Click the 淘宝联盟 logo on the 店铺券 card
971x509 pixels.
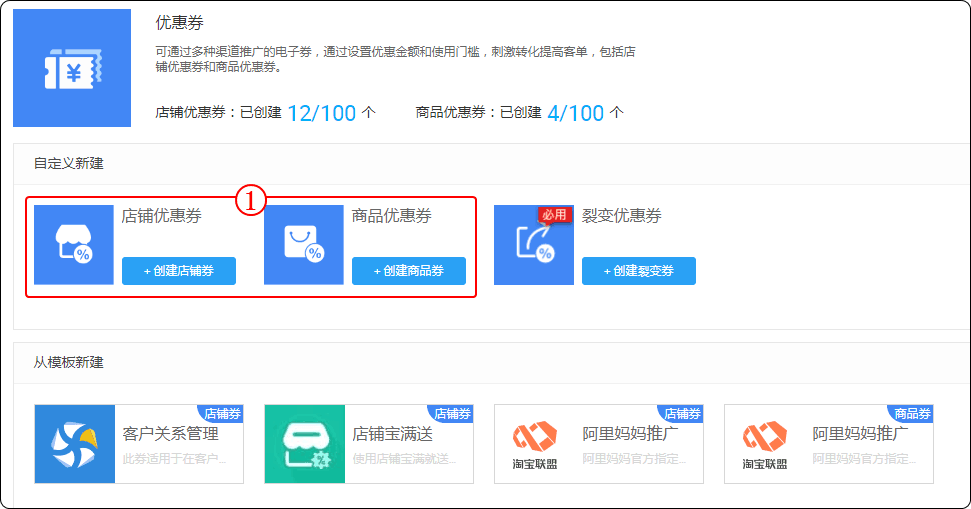click(x=534, y=444)
